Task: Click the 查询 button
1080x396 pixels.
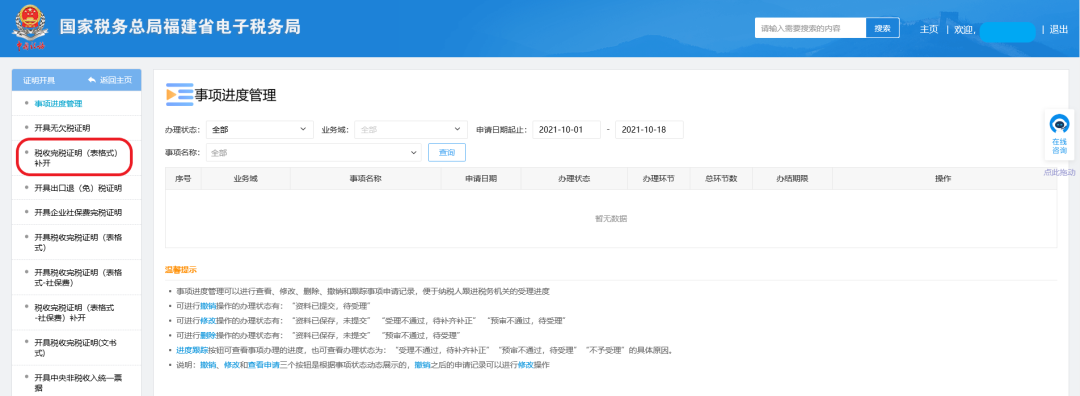Action: [446, 152]
